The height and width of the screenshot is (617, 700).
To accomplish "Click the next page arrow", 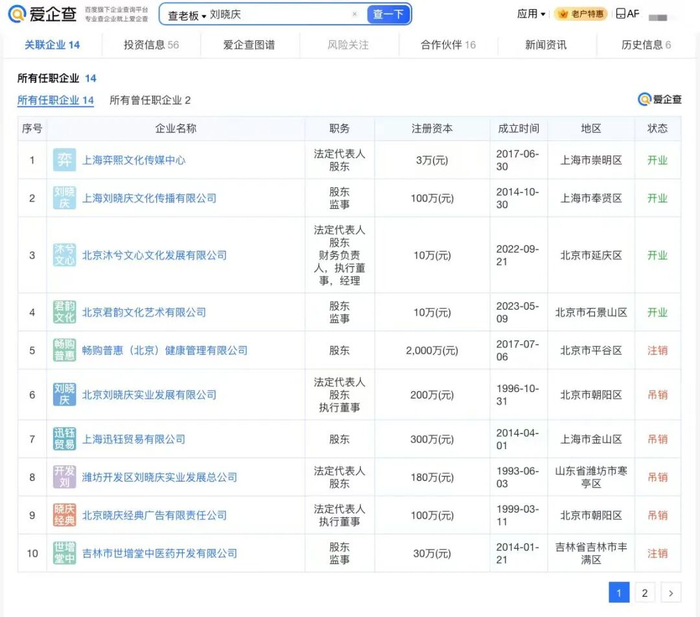I will pyautogui.click(x=671, y=593).
